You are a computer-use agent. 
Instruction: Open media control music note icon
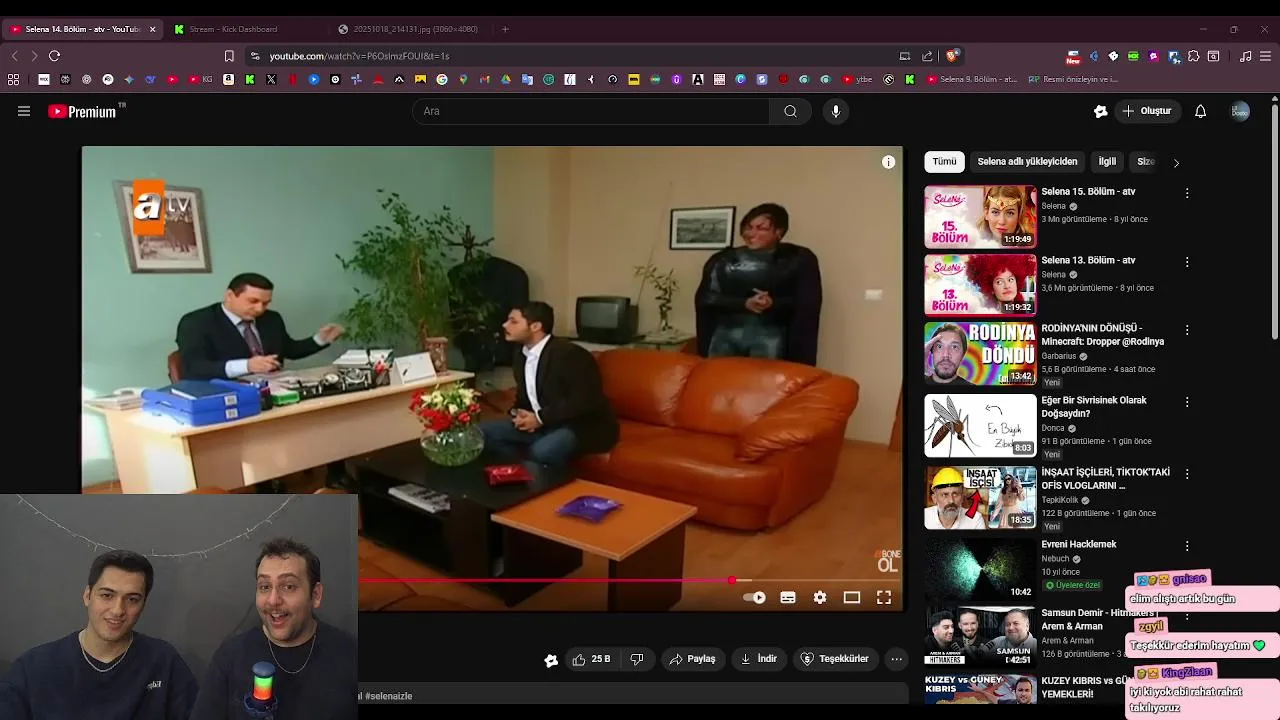(x=1245, y=56)
